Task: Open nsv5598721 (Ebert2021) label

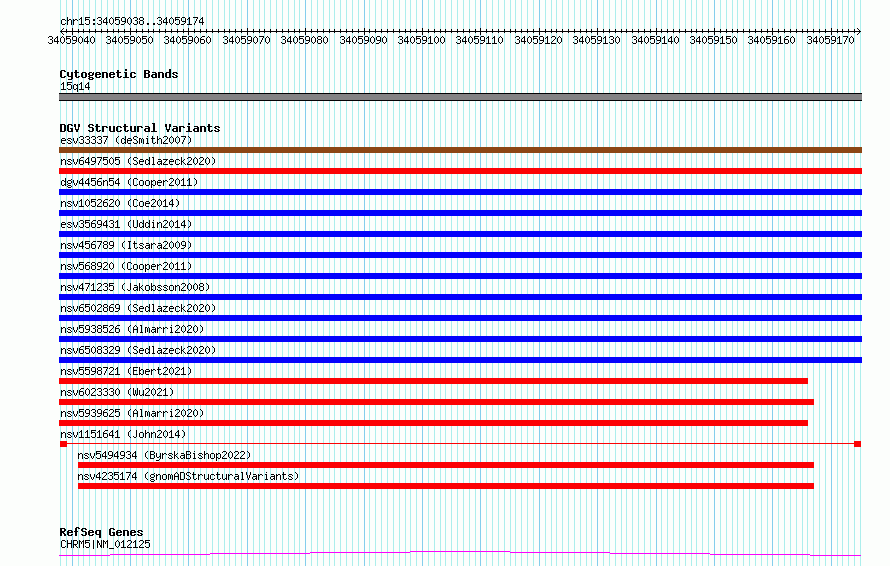Action: (x=126, y=371)
